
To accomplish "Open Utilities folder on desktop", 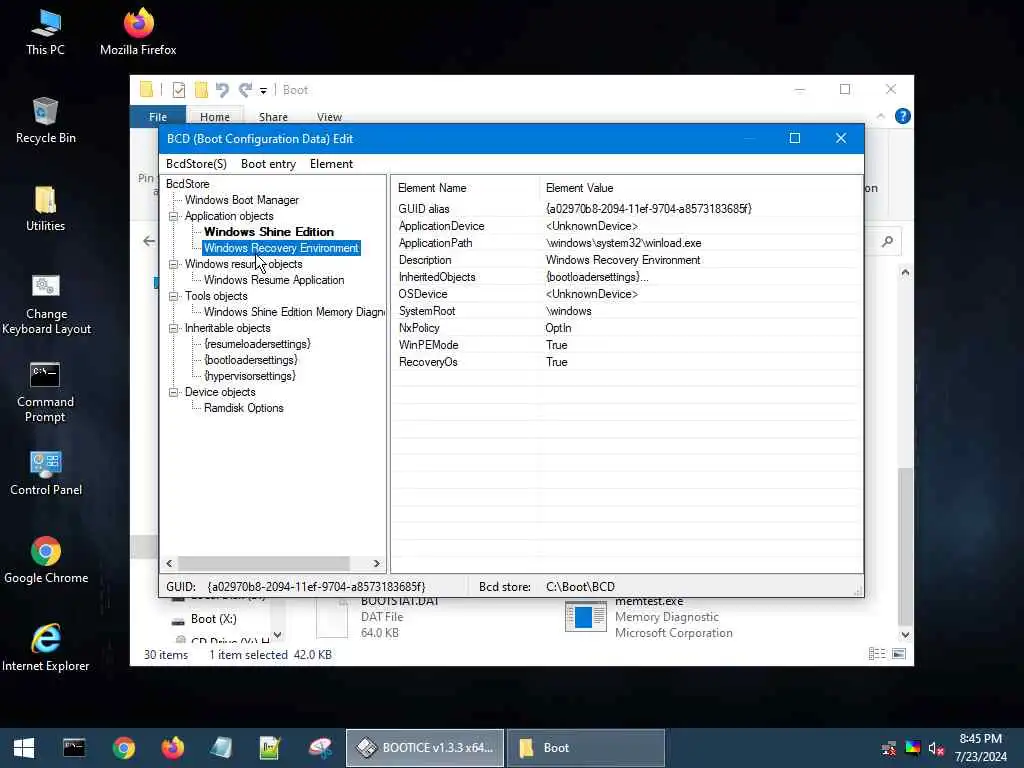I will tap(45, 208).
